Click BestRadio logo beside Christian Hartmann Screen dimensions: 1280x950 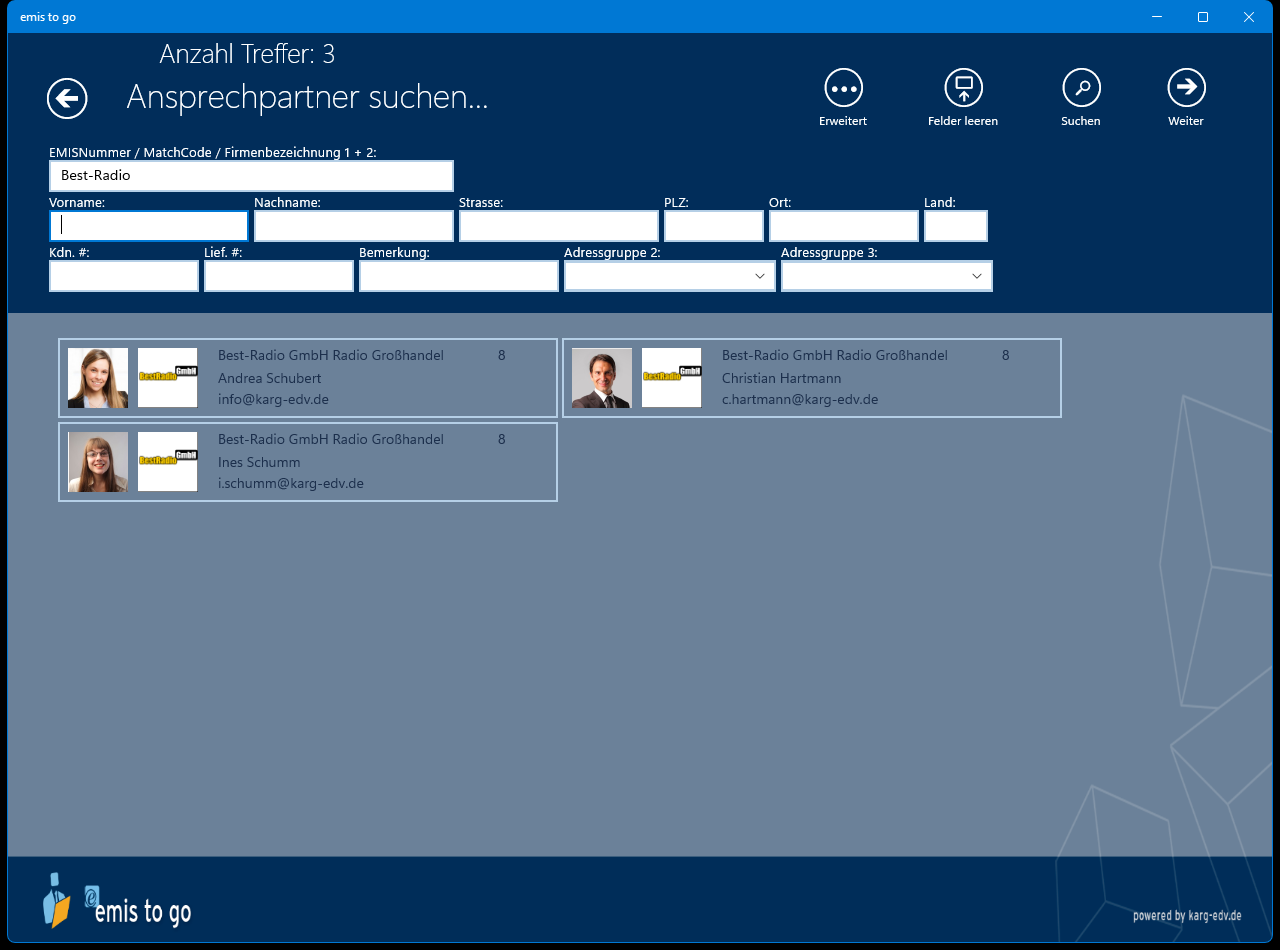pos(671,378)
